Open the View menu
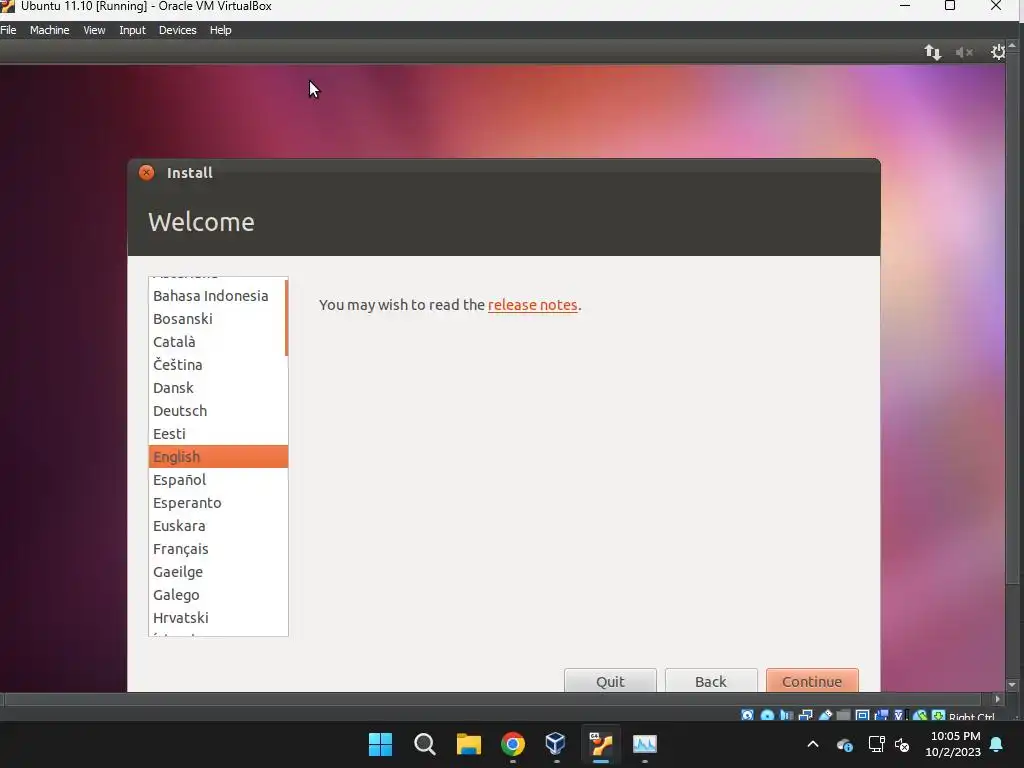The height and width of the screenshot is (768, 1024). [x=94, y=30]
